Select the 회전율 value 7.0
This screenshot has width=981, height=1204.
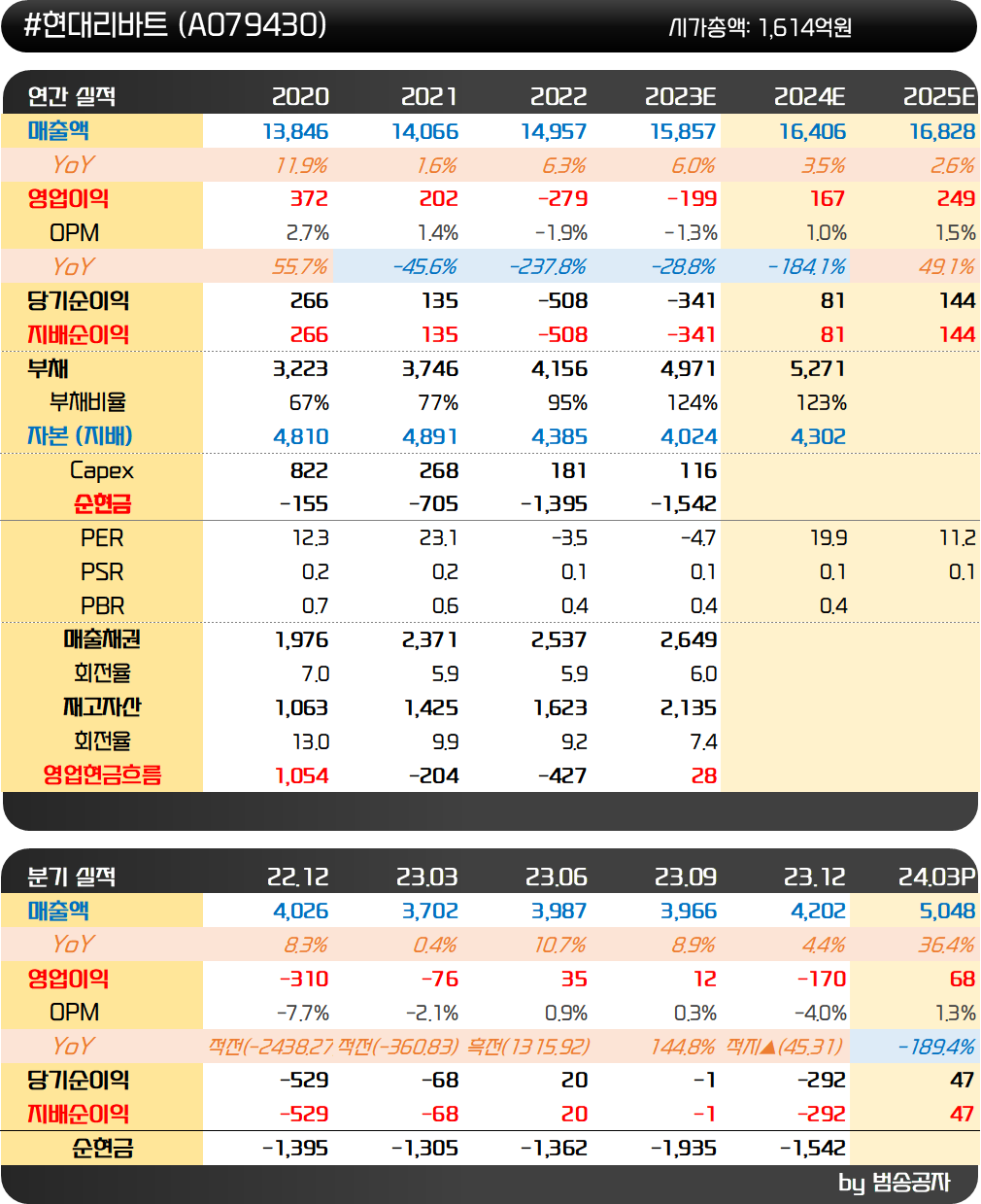pyautogui.click(x=315, y=673)
